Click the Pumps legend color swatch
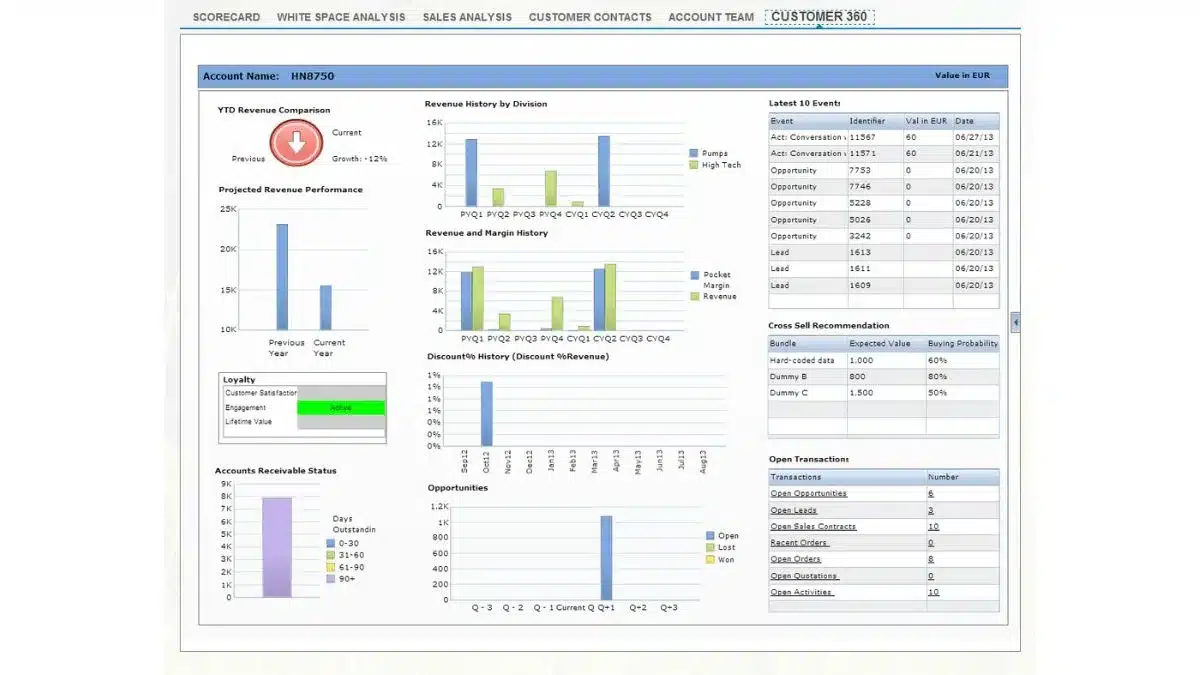Image resolution: width=1200 pixels, height=675 pixels. pyautogui.click(x=694, y=154)
